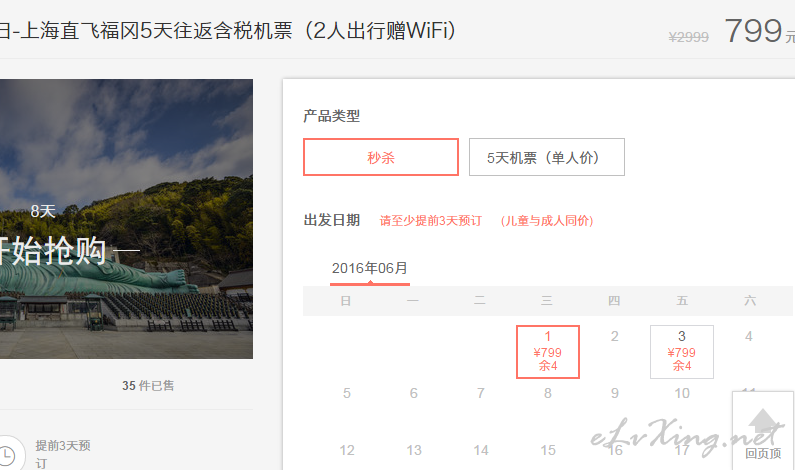Click the 35 件已售 sold count
The width and height of the screenshot is (795, 470).
click(148, 386)
